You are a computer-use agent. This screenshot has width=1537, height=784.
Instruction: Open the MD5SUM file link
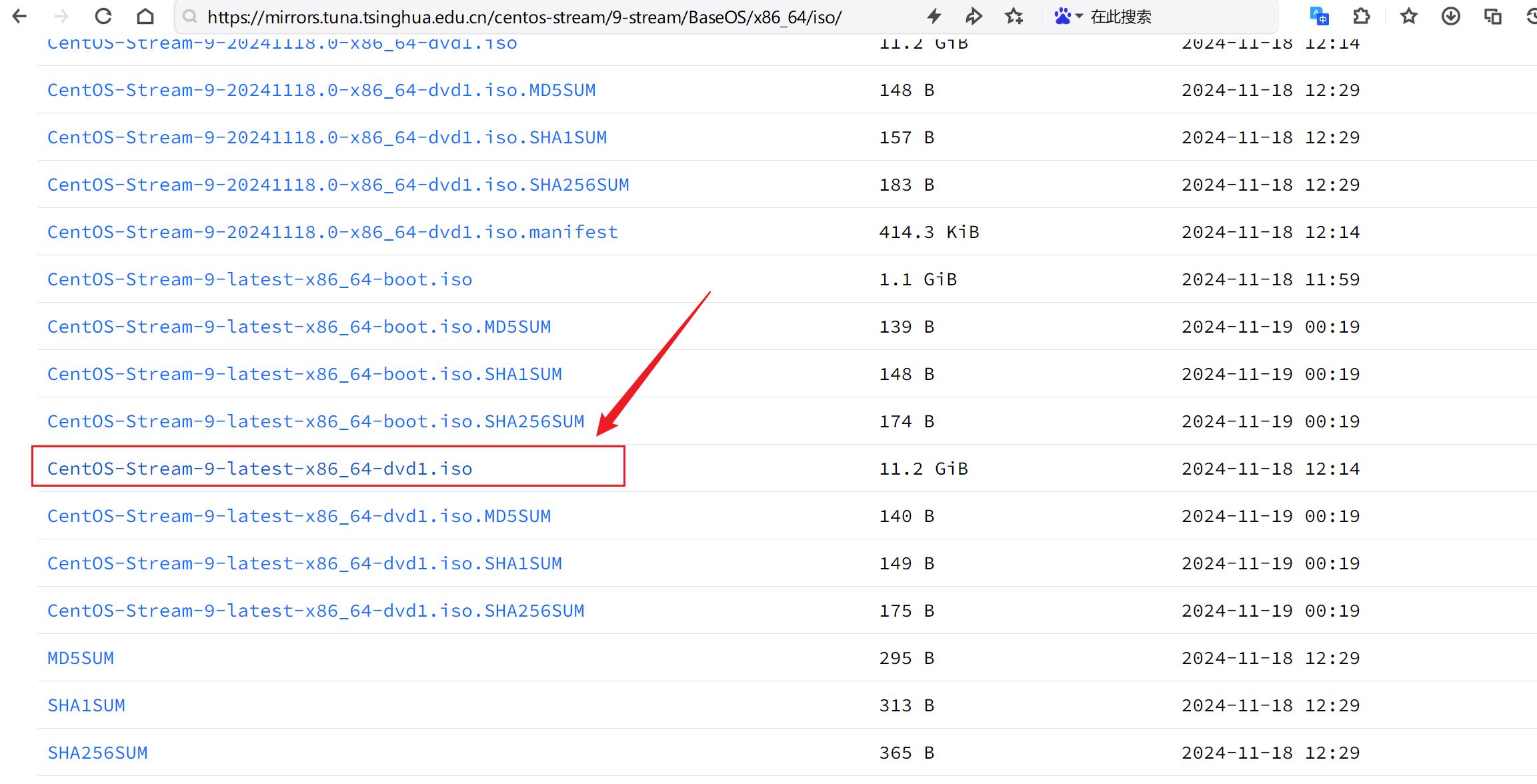coord(81,658)
